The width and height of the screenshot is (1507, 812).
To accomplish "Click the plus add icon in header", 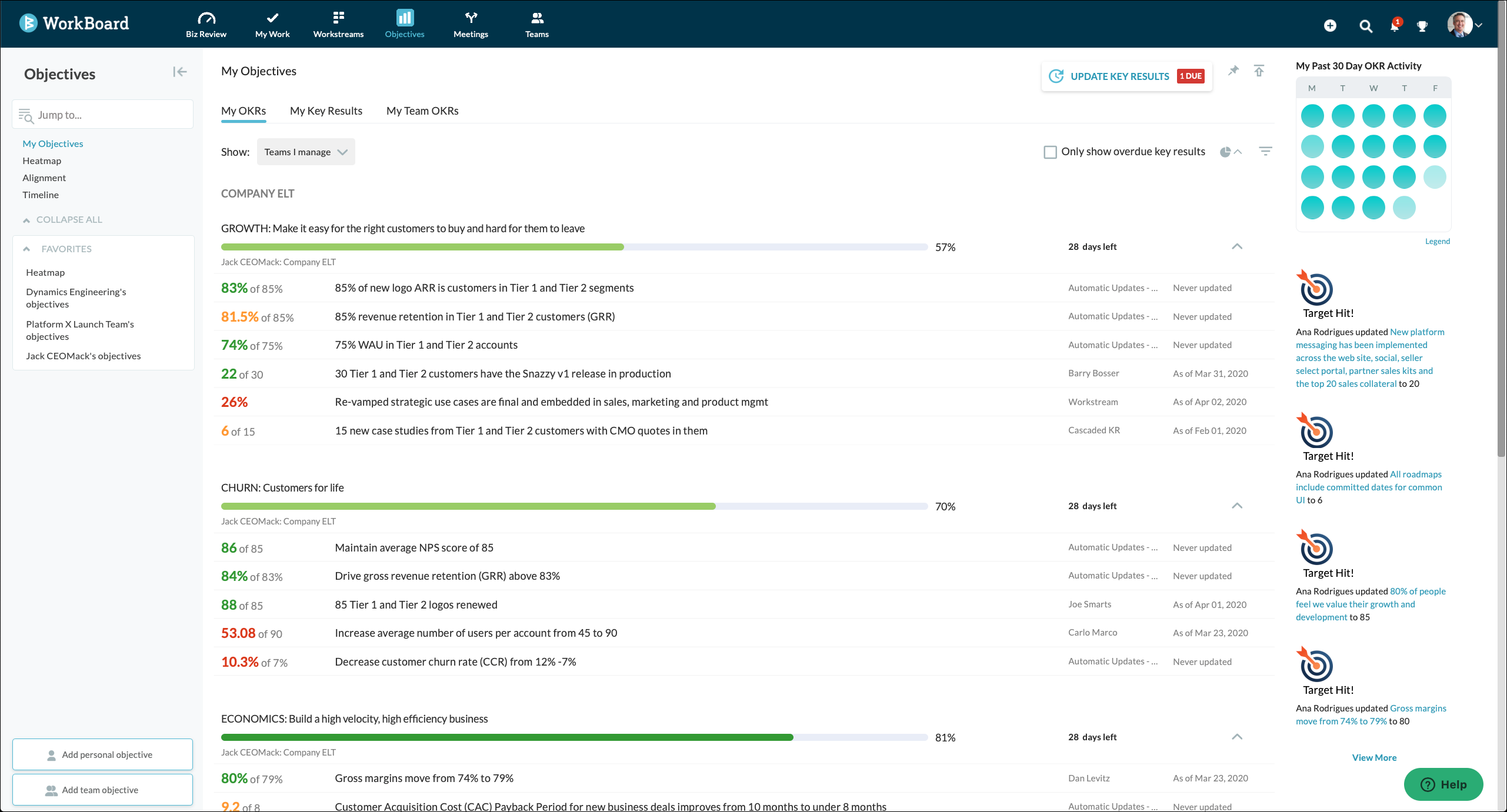I will click(1330, 25).
